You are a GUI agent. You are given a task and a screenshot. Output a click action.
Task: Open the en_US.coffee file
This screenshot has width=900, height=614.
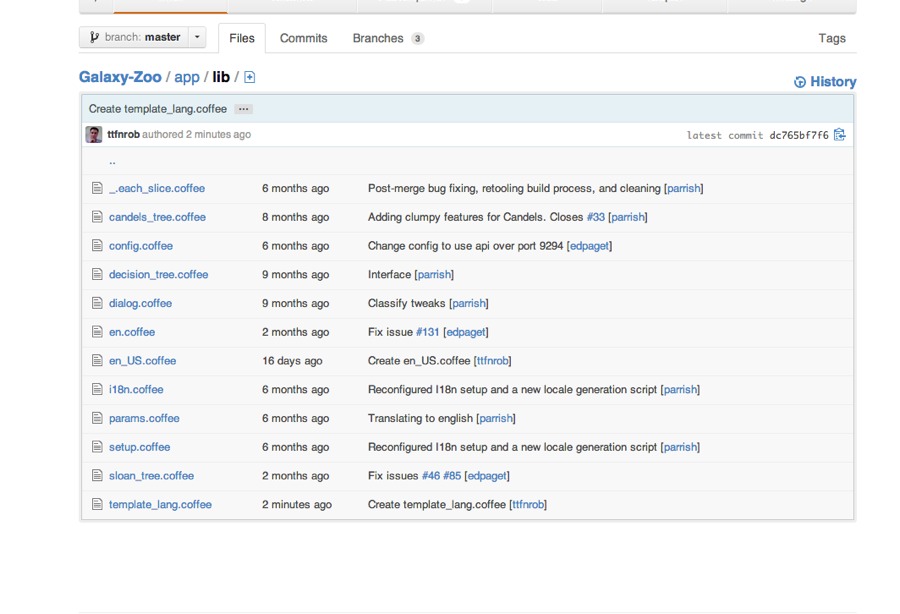pyautogui.click(x=142, y=361)
